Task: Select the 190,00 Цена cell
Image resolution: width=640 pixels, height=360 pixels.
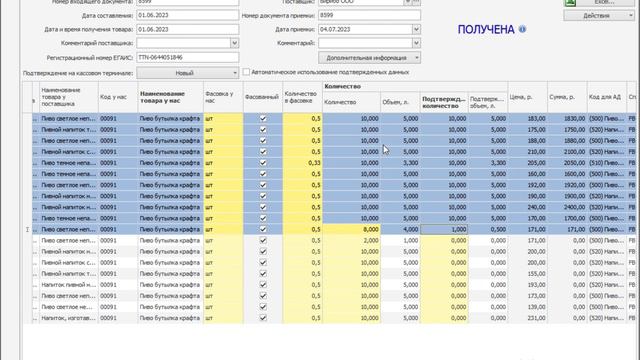Action: point(527,196)
